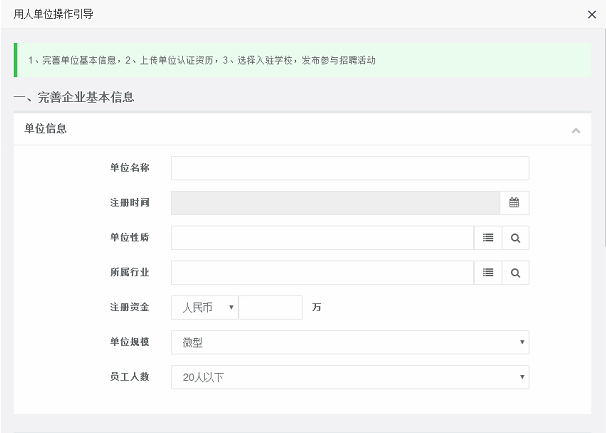Viewport: 606px width, 433px height.
Task: Open the list icon for 所属行业
Action: pos(488,273)
